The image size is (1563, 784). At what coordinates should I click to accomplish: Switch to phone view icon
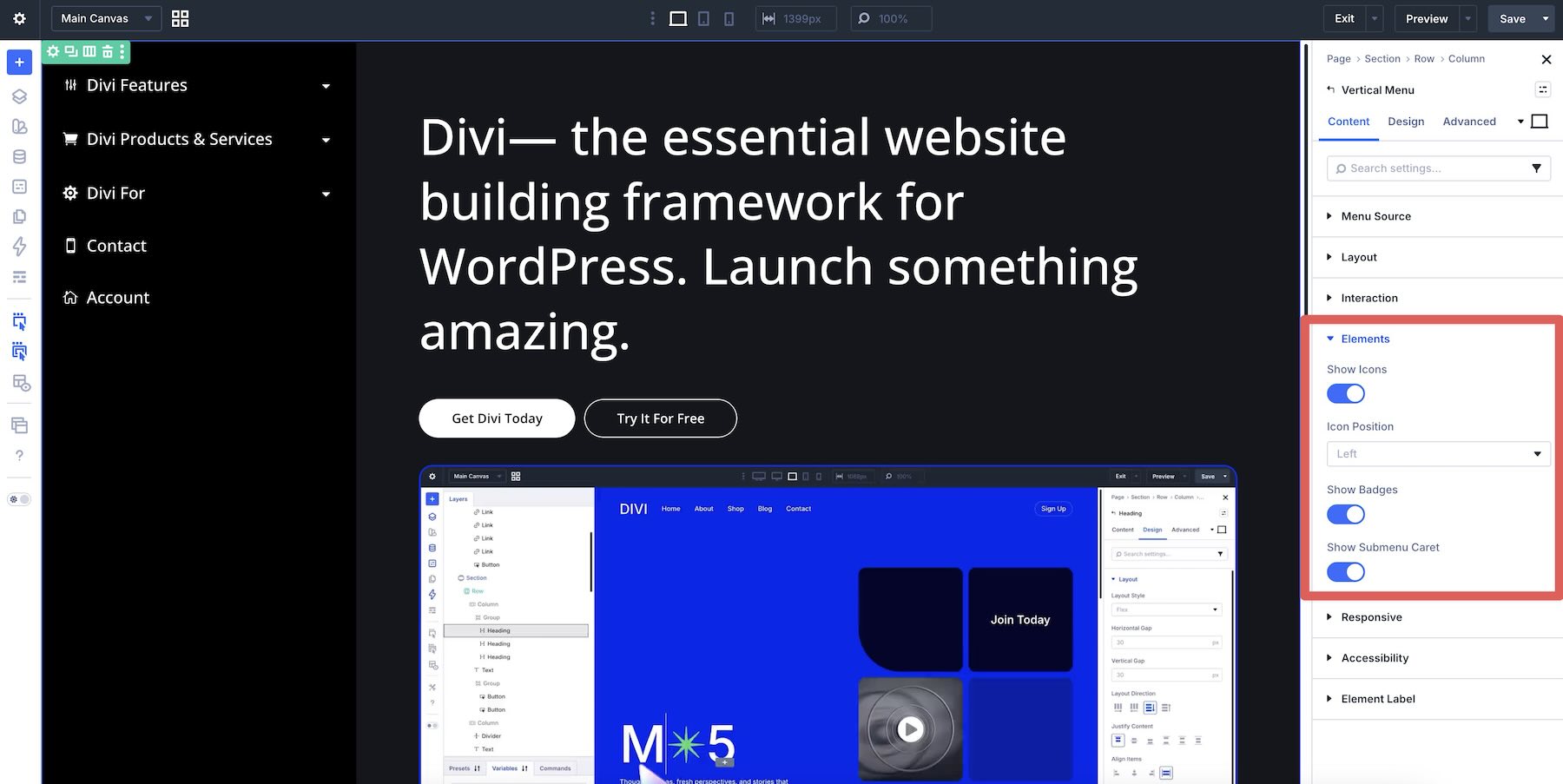pos(729,18)
